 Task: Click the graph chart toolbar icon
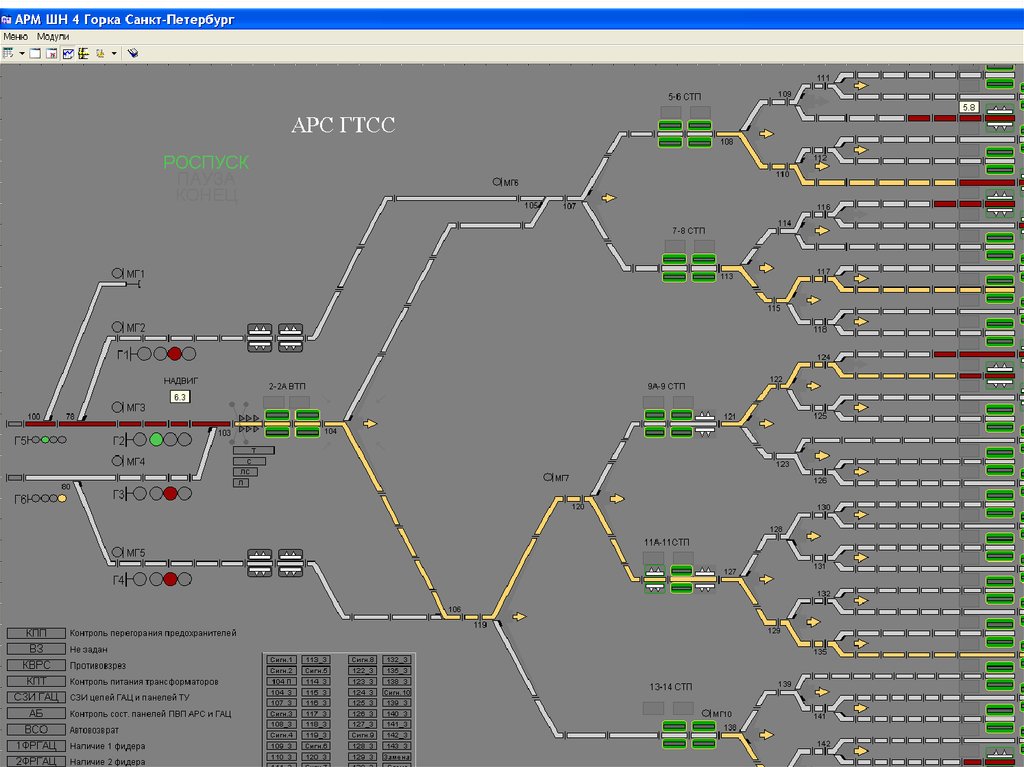pyautogui.click(x=68, y=53)
